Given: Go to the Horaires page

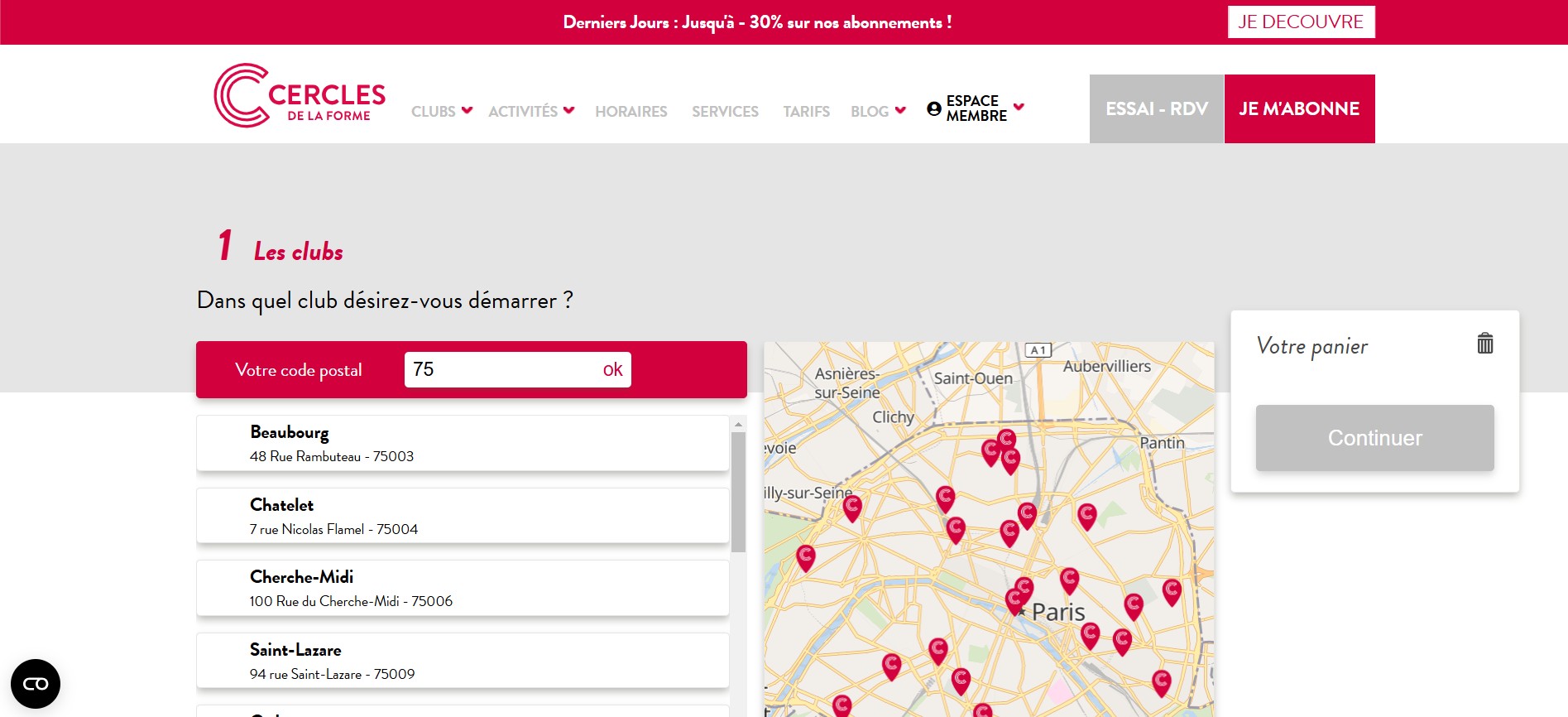Looking at the screenshot, I should [631, 111].
